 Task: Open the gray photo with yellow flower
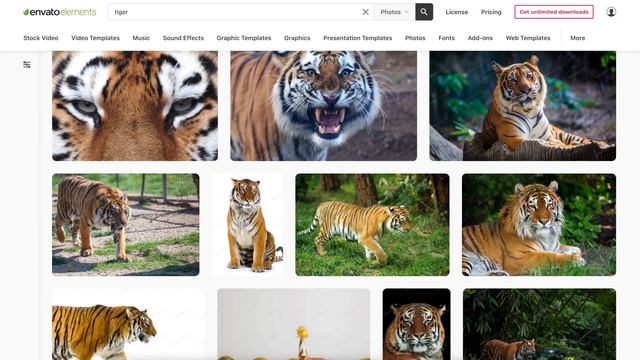click(x=294, y=324)
